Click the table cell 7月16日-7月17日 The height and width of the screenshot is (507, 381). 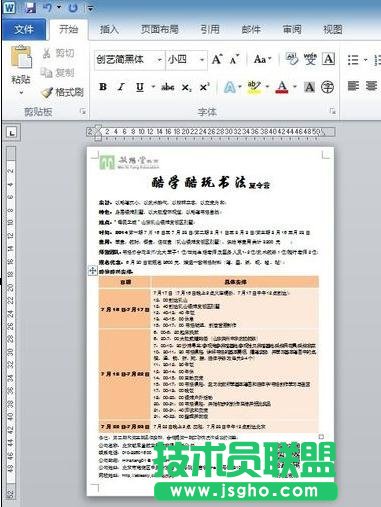125,309
